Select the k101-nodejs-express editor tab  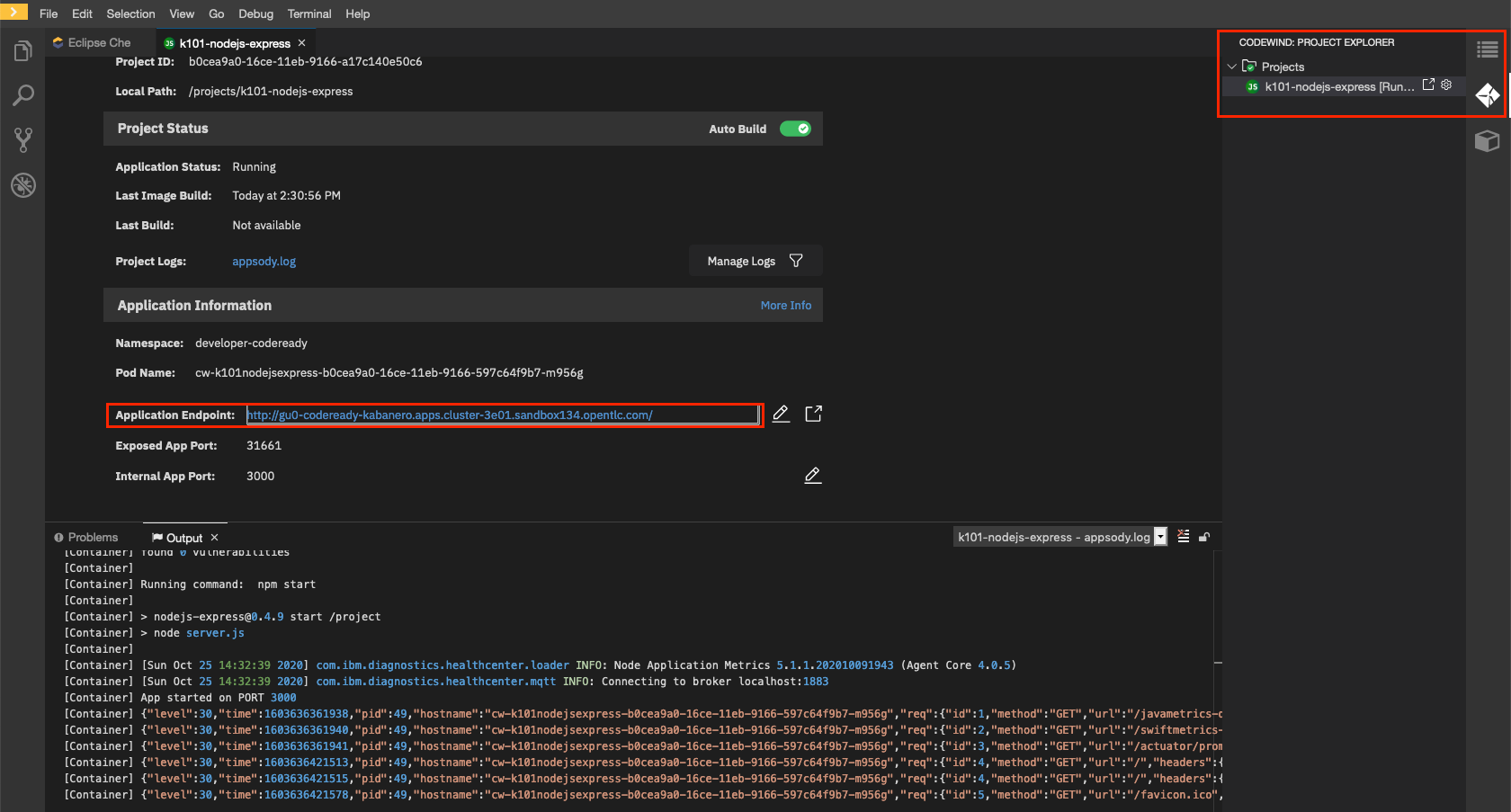click(x=235, y=43)
